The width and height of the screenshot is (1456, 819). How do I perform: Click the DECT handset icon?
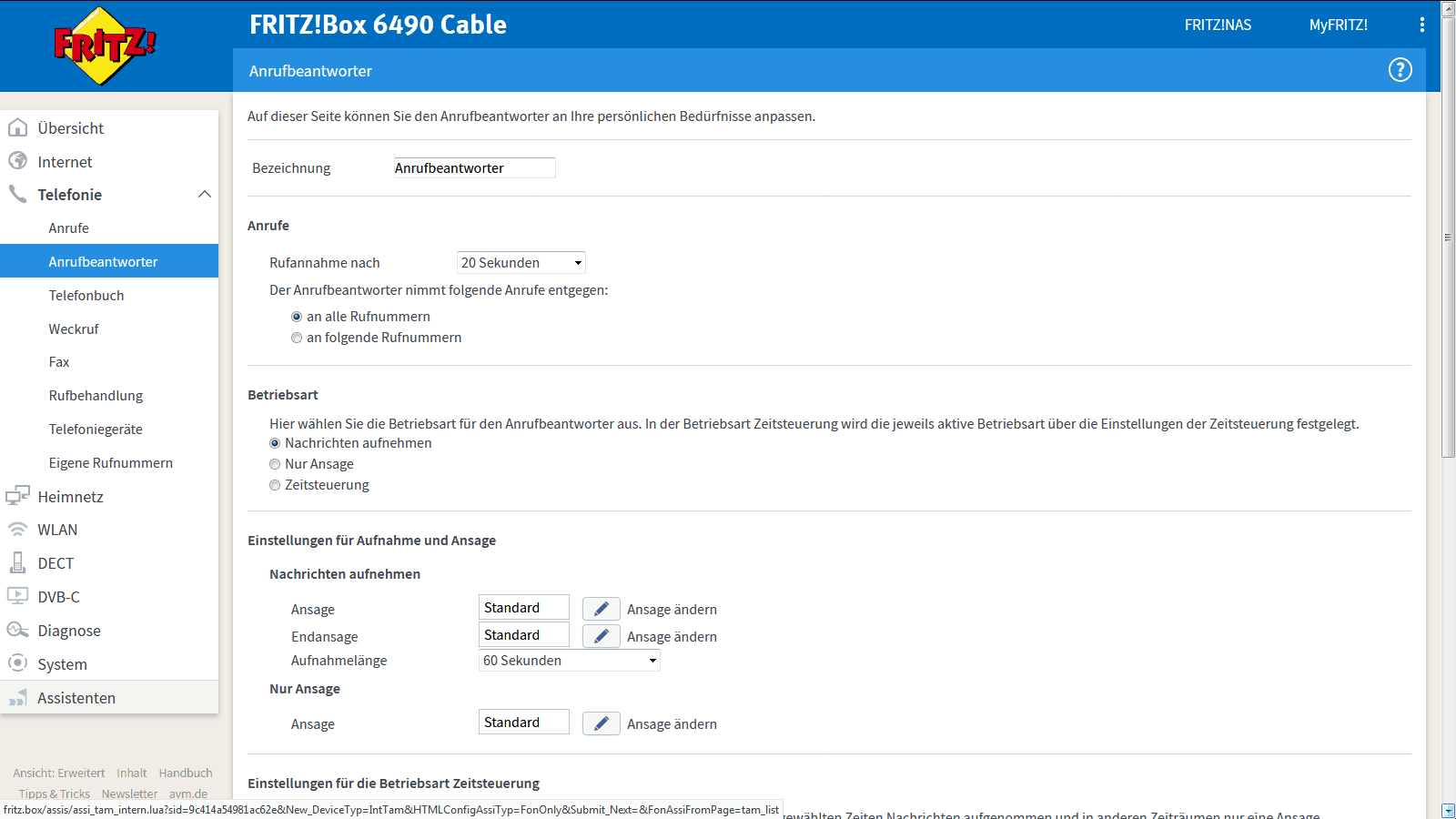pyautogui.click(x=17, y=562)
